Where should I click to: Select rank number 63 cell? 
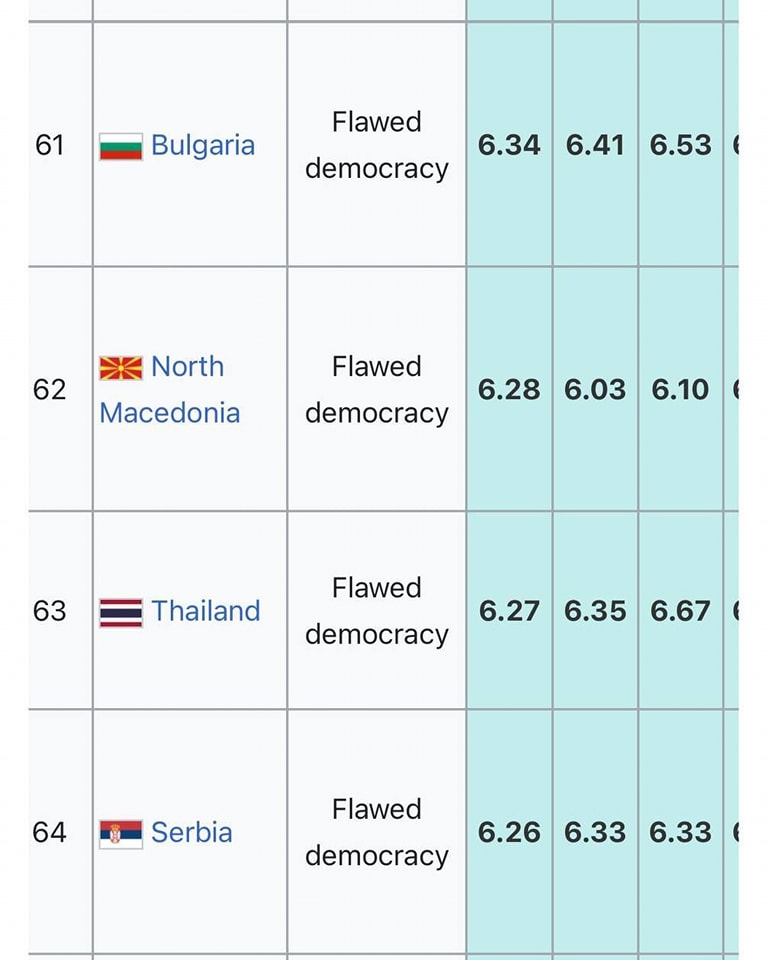click(x=49, y=611)
